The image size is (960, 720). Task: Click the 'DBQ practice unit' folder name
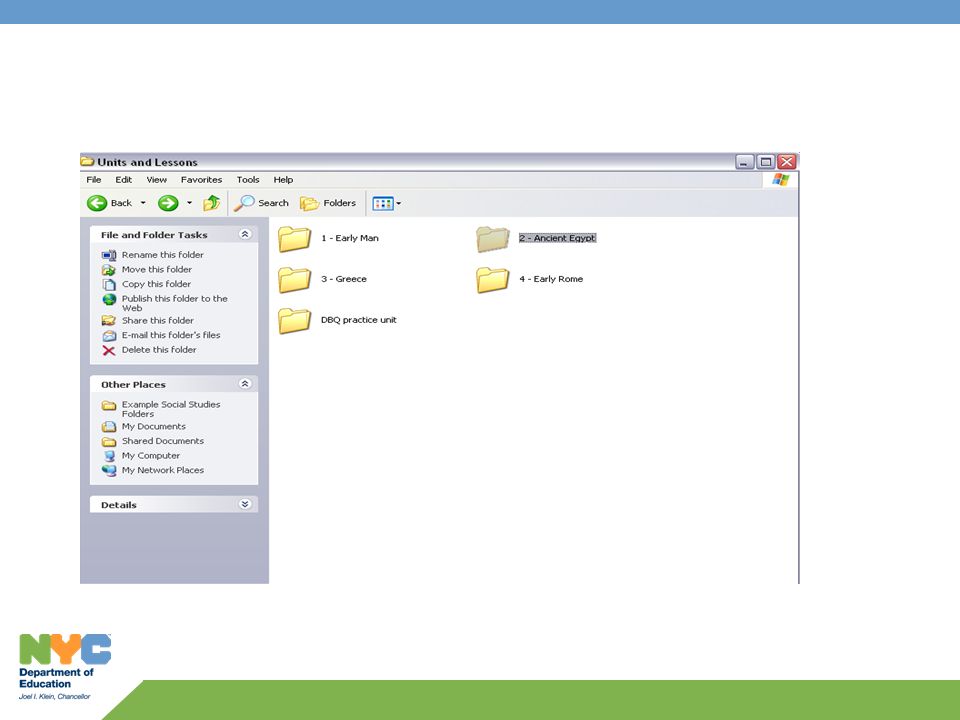(x=359, y=320)
